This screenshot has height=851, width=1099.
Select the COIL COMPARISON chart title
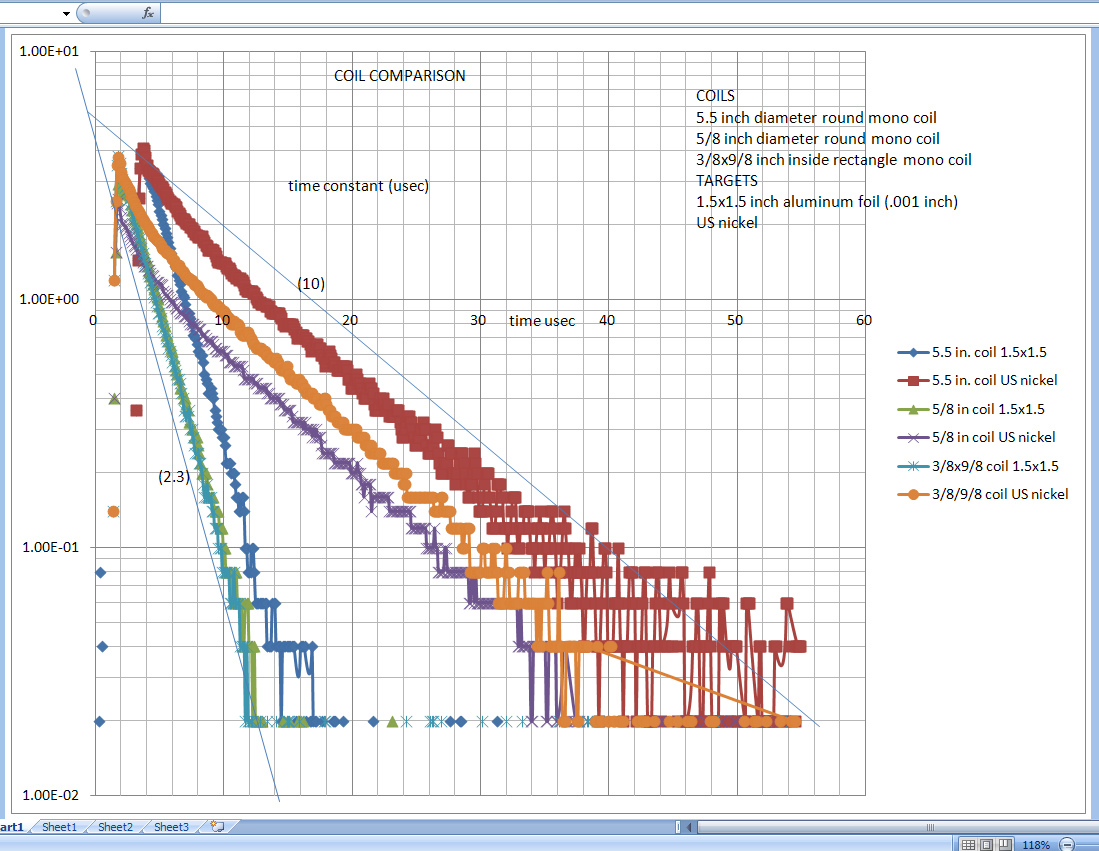pos(400,76)
